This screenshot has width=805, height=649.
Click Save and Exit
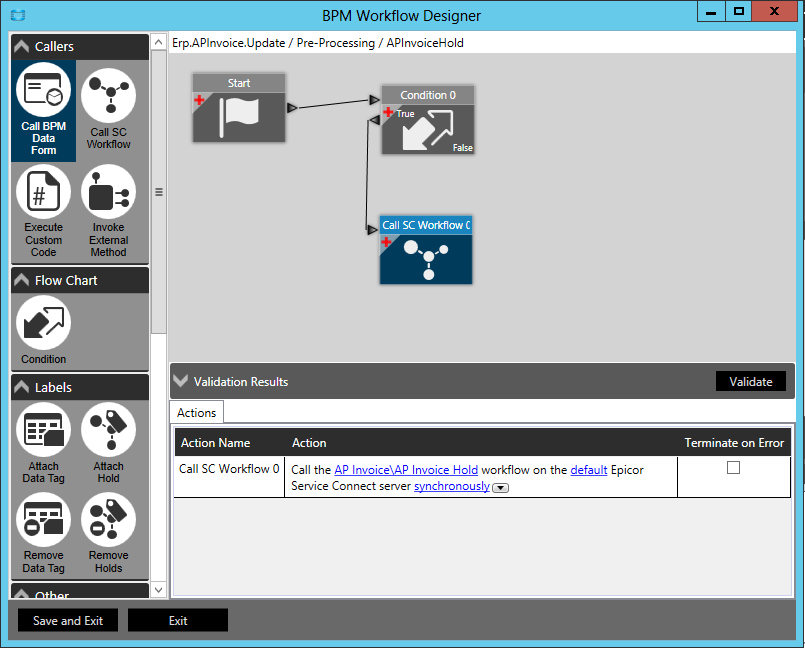coord(67,620)
